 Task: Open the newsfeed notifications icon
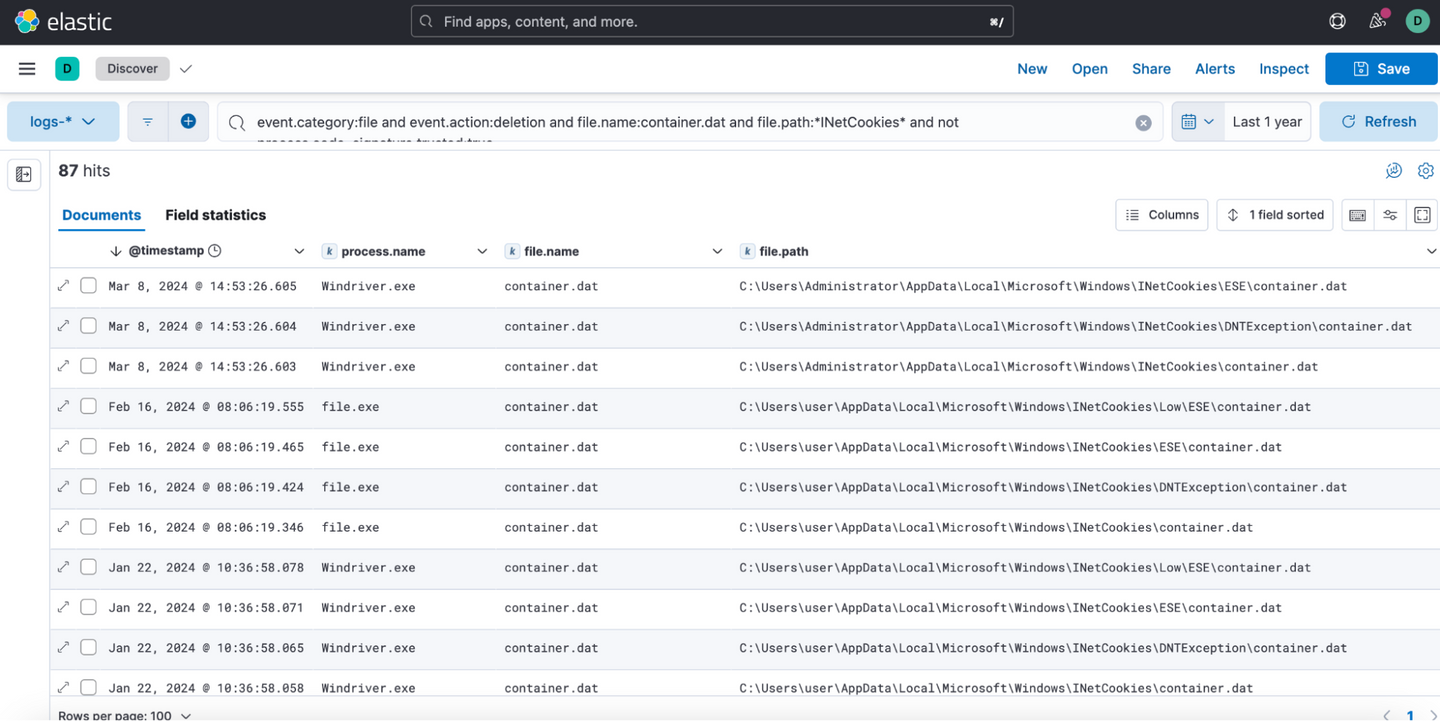tap(1377, 21)
